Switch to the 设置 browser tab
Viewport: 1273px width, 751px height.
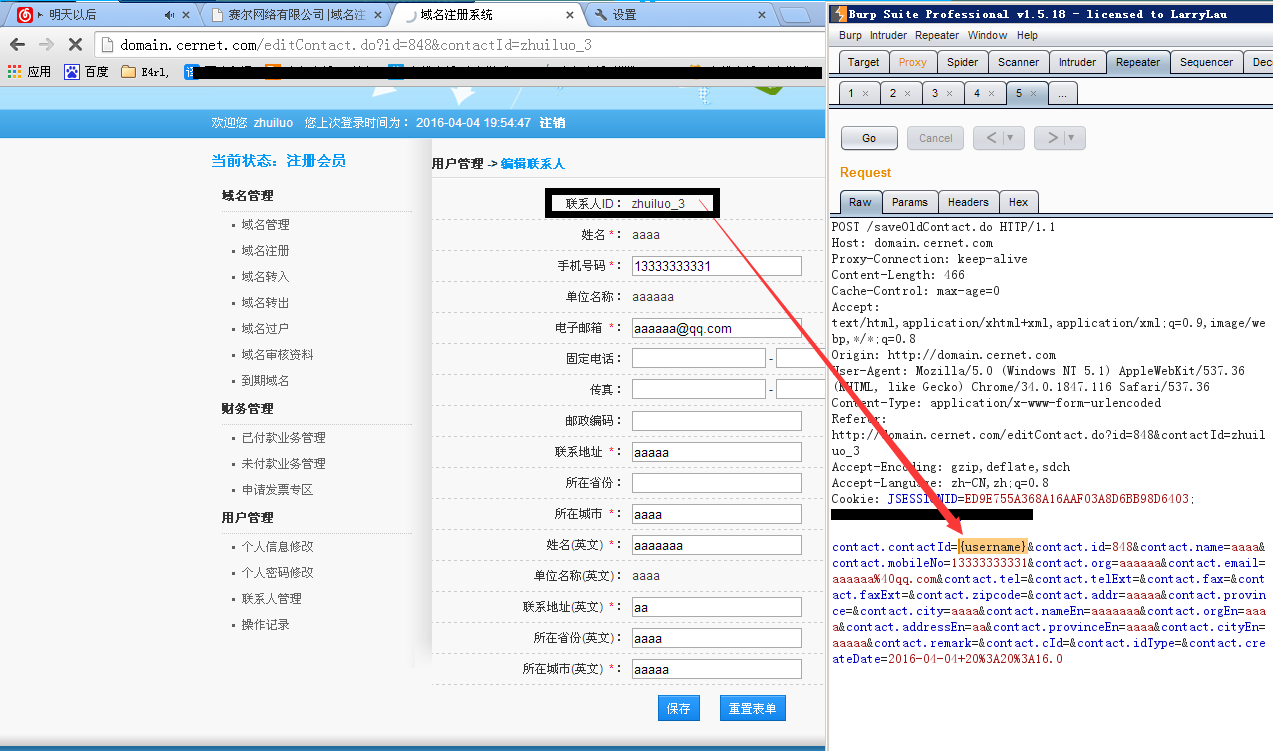676,15
